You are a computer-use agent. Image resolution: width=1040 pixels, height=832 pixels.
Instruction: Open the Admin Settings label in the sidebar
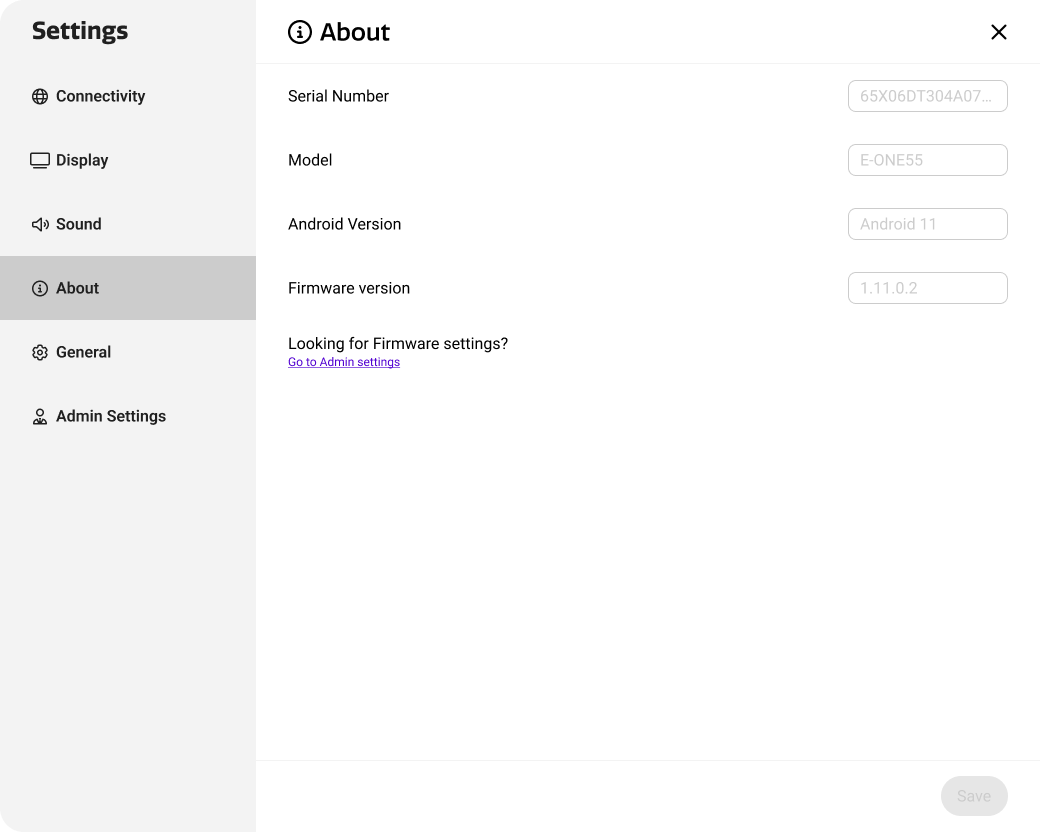point(111,416)
